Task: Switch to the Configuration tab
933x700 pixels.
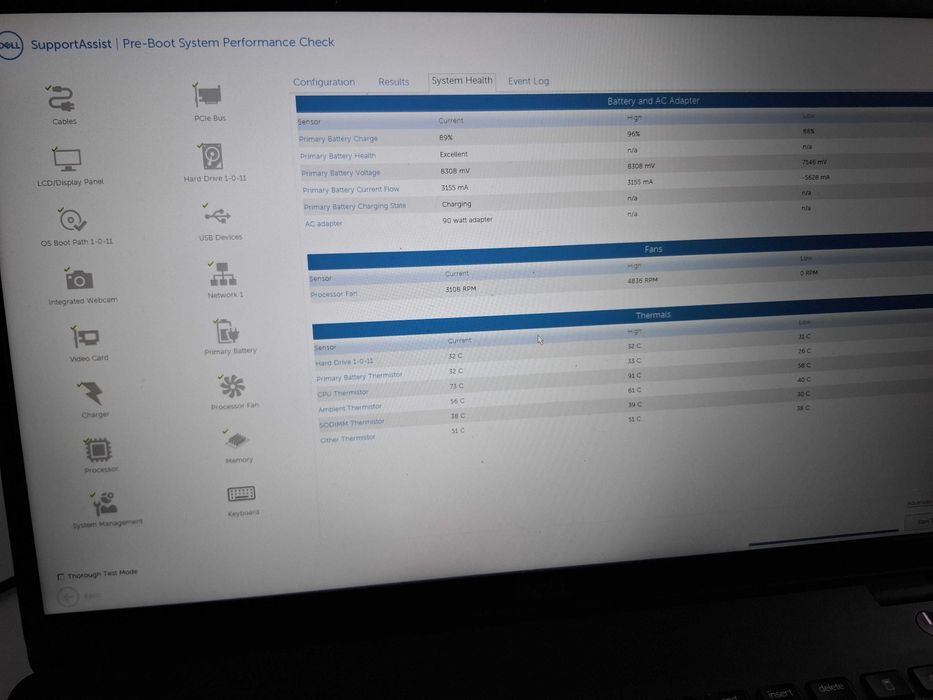Action: click(324, 82)
